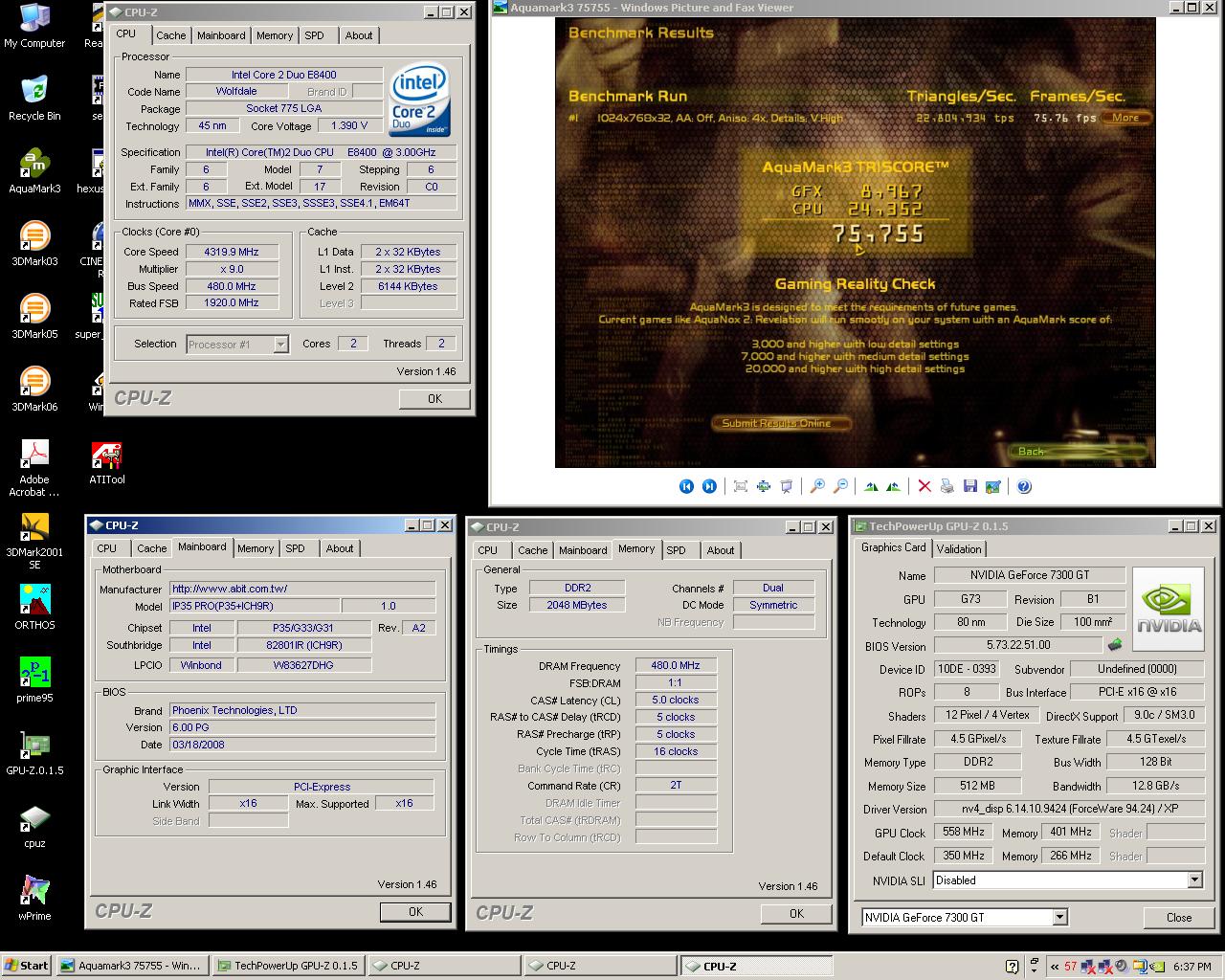This screenshot has width=1225, height=980.
Task: Launch 3DMark03 desktop shortcut
Action: coord(34,243)
